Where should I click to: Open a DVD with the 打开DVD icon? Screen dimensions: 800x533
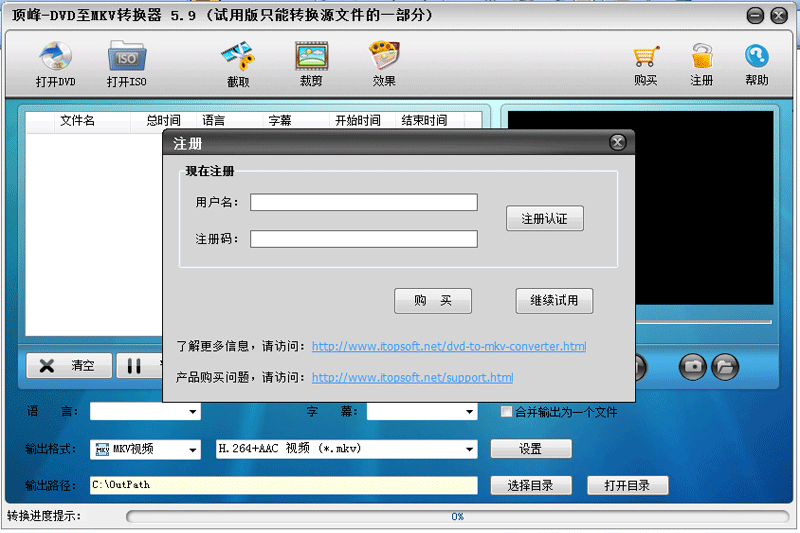(x=56, y=64)
